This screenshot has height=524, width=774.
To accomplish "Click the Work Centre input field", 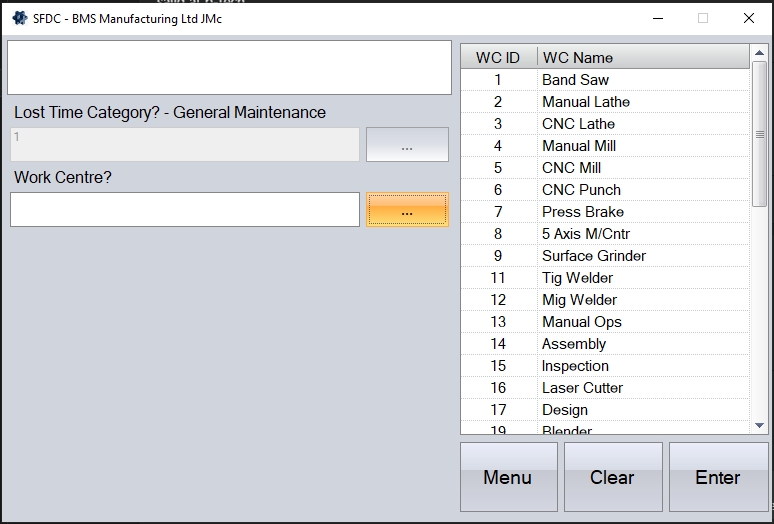I will click(x=185, y=210).
